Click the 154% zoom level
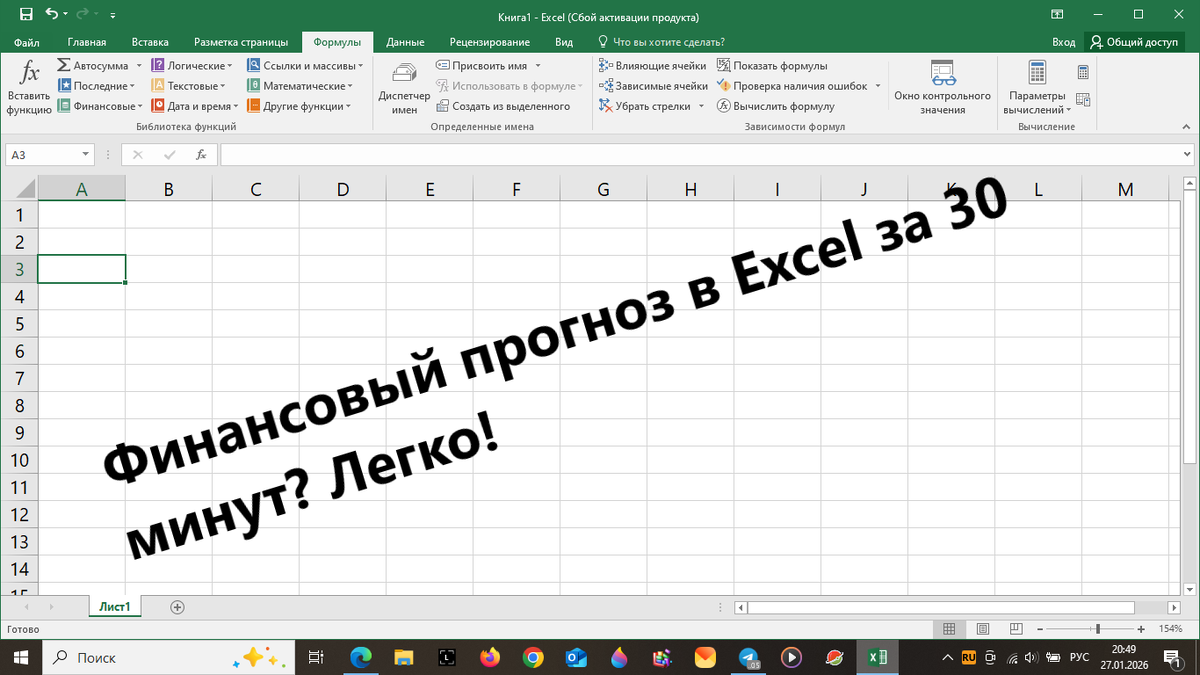1200x675 pixels. pyautogui.click(x=1170, y=629)
